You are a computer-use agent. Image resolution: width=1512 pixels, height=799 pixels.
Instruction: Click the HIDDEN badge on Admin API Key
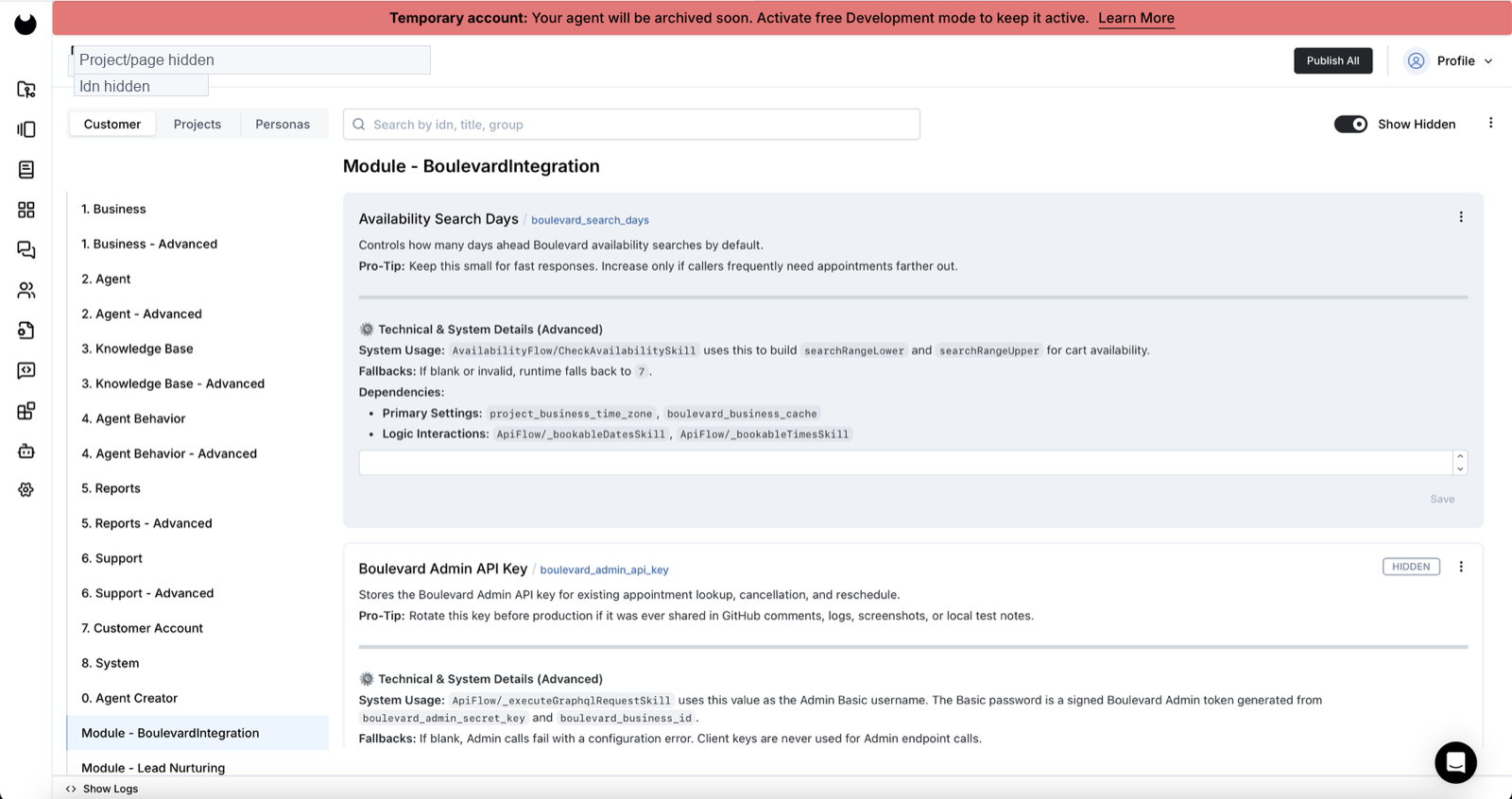(1411, 567)
